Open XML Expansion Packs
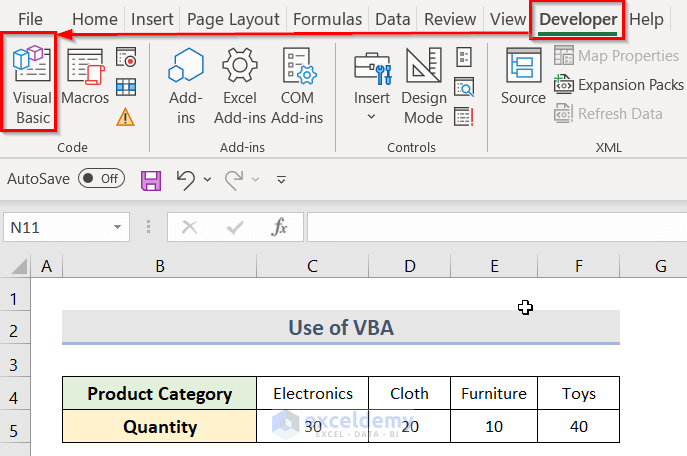The image size is (687, 456). [x=619, y=85]
